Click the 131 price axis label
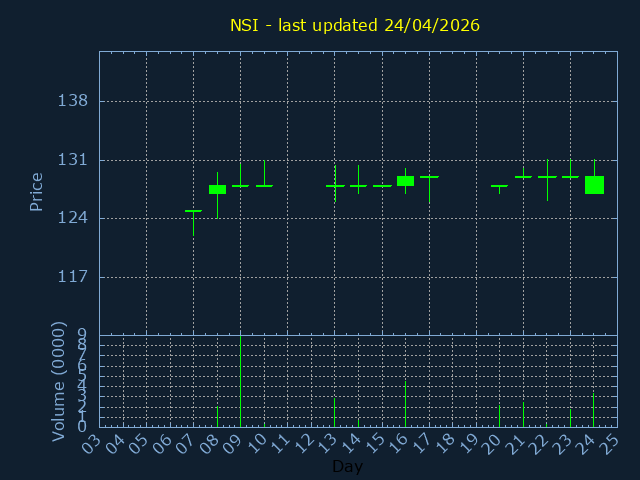 tap(73, 160)
